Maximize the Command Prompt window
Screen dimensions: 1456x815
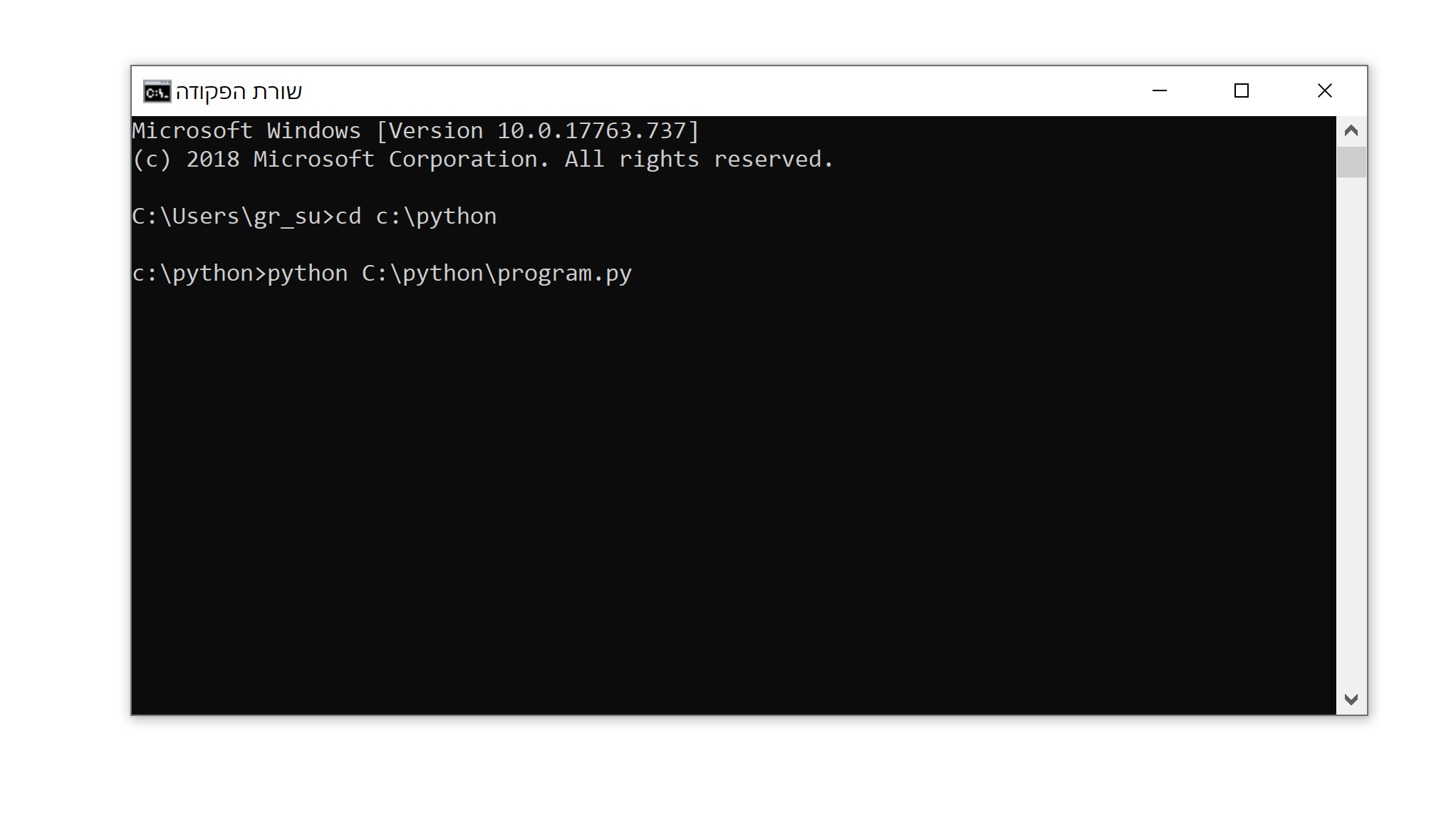point(1242,90)
